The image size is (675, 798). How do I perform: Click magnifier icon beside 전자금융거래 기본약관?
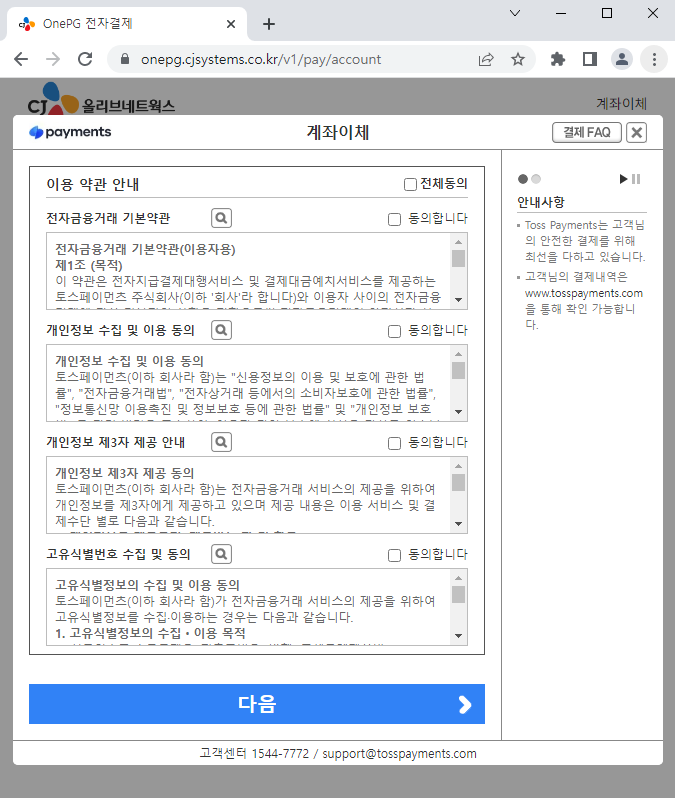221,218
